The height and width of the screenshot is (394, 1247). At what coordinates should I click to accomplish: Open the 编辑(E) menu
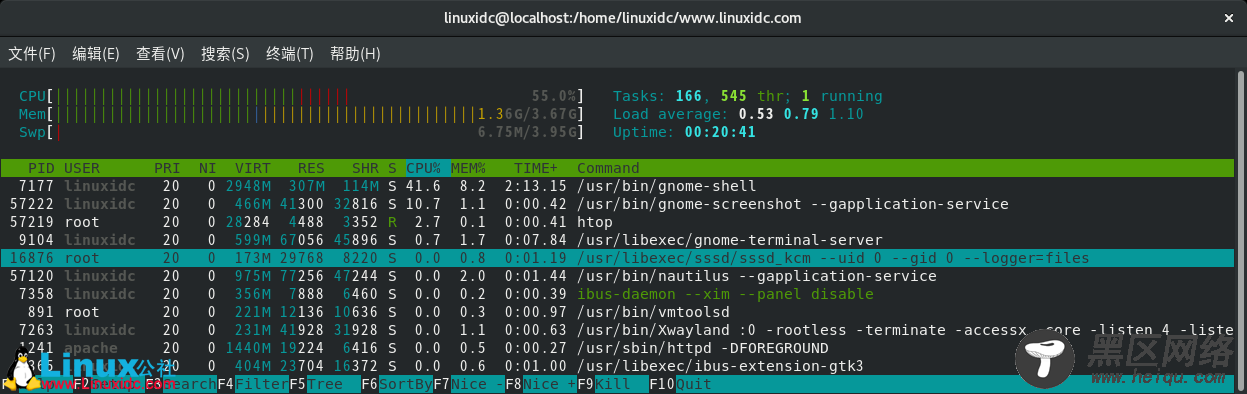pyautogui.click(x=96, y=54)
